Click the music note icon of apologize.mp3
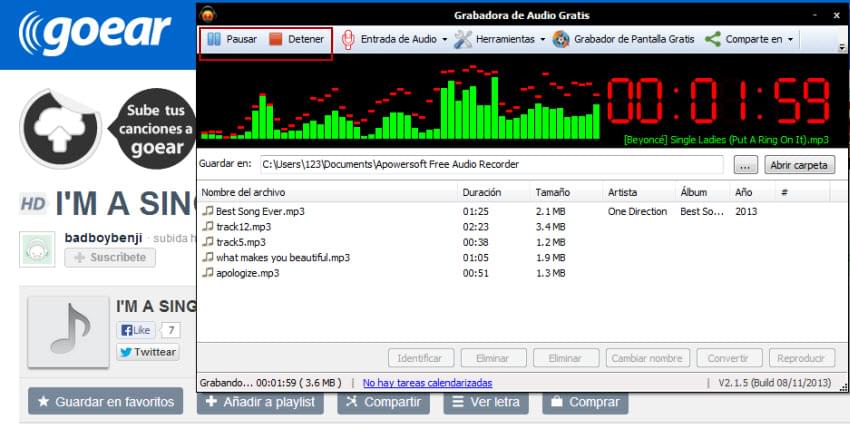 coord(208,273)
